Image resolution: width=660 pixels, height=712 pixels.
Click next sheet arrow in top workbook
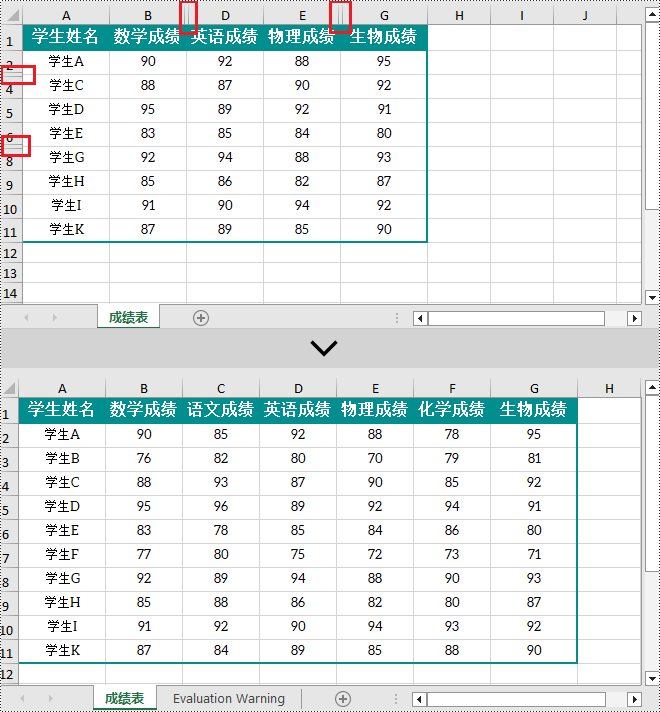55,317
